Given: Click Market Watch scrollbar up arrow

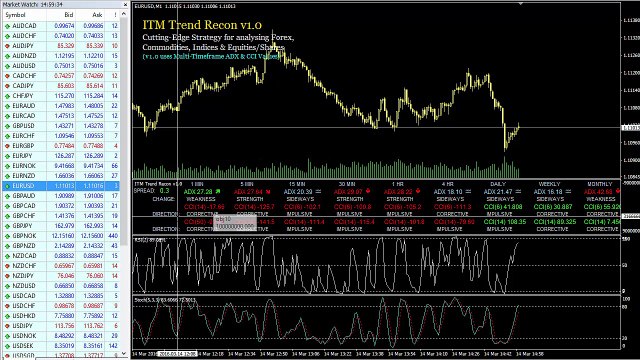Looking at the screenshot, I should pyautogui.click(x=124, y=14).
